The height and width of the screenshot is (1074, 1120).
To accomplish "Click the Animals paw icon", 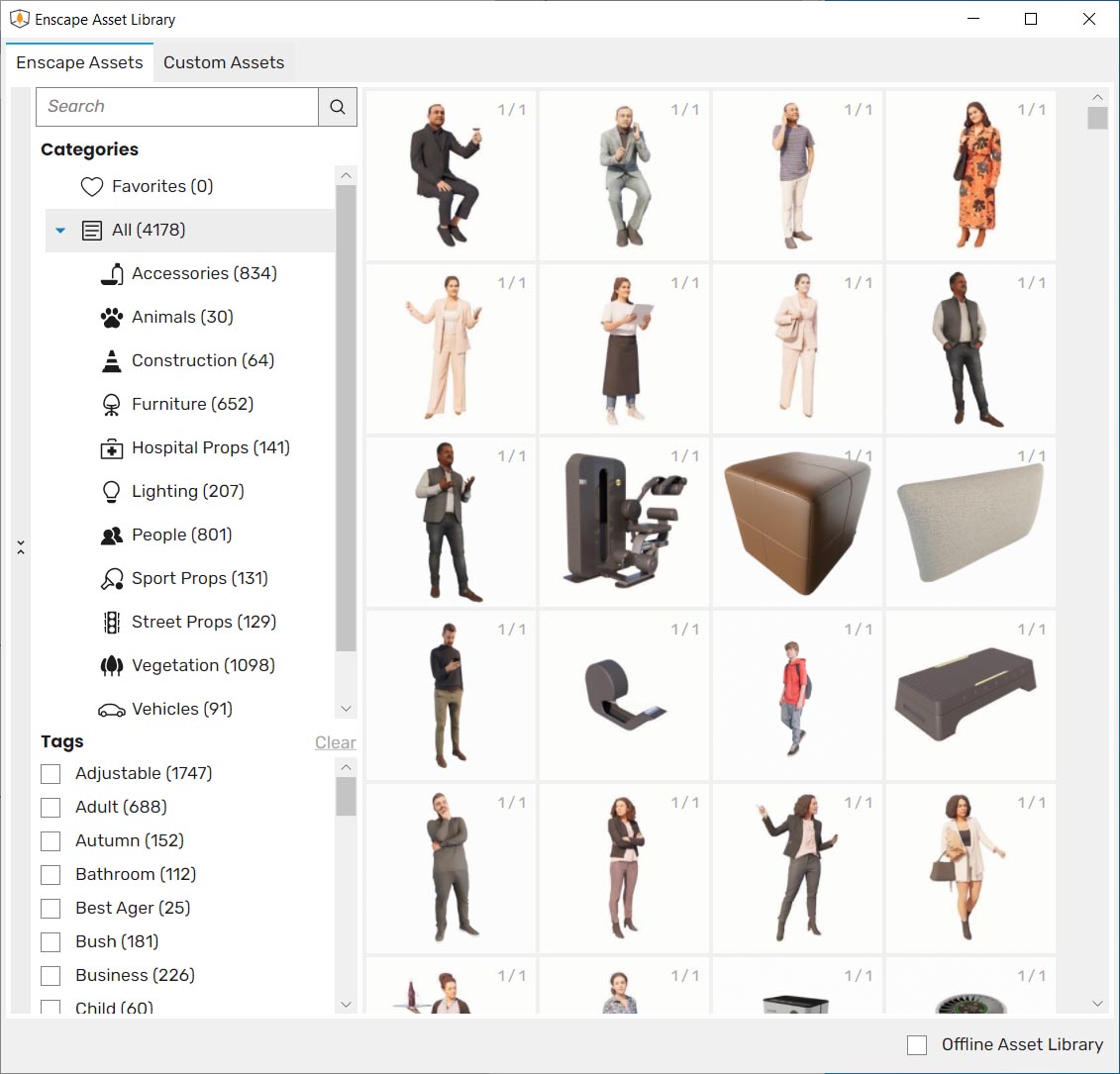I will click(111, 317).
